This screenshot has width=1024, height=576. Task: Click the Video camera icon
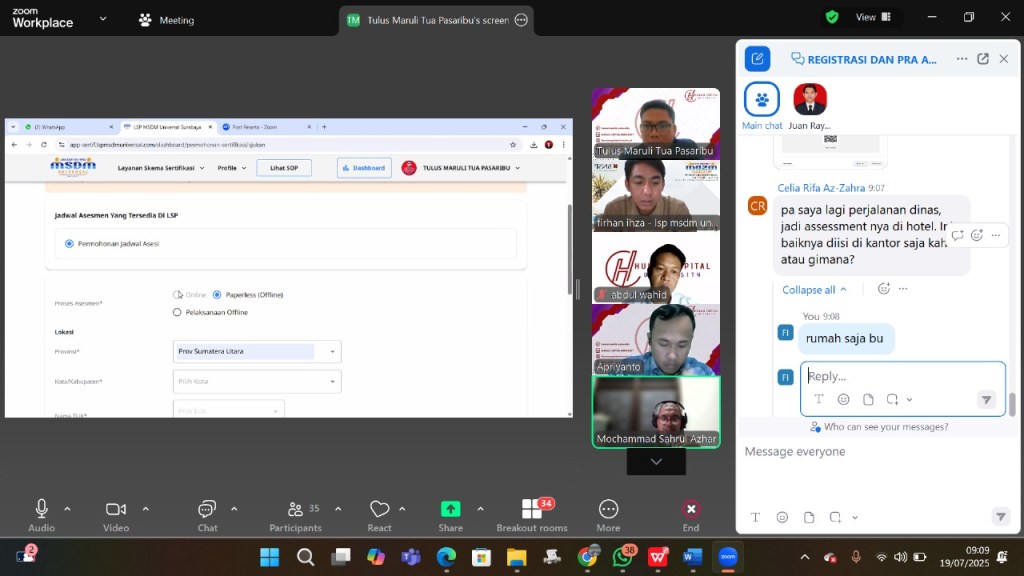[x=116, y=509]
